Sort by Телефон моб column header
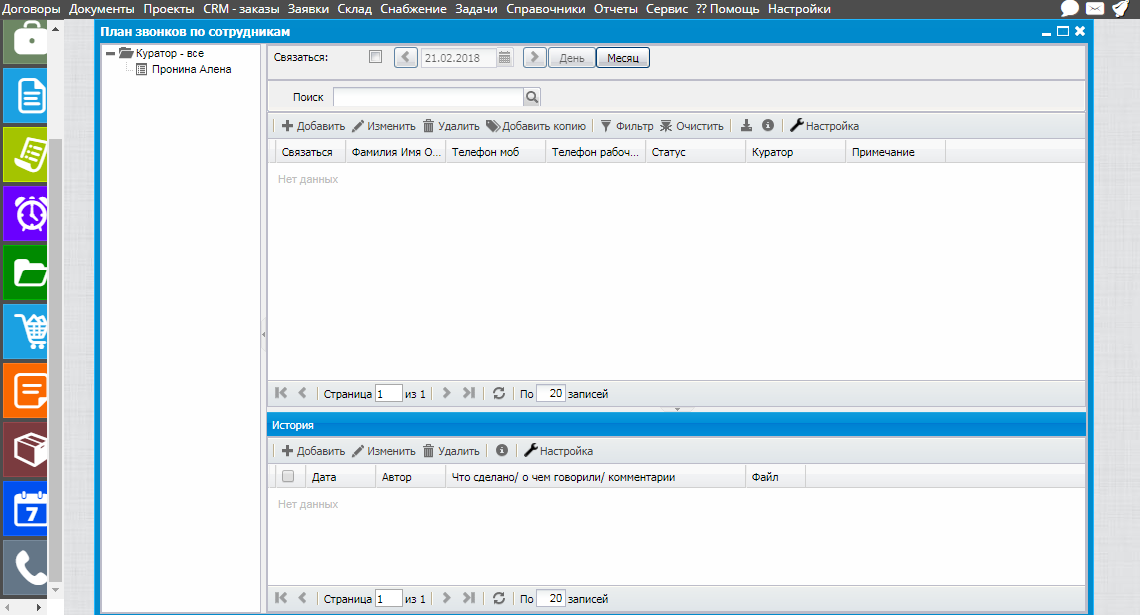 point(496,152)
